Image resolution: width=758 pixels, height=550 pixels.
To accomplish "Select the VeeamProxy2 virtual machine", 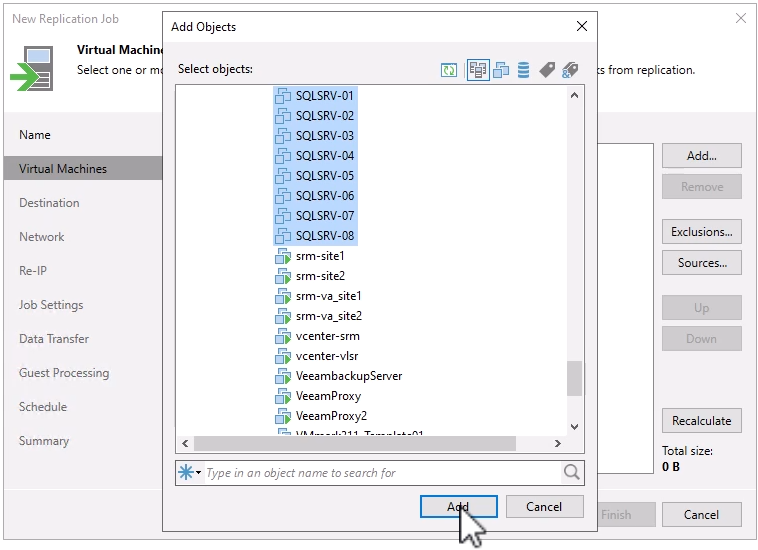I will (x=331, y=416).
